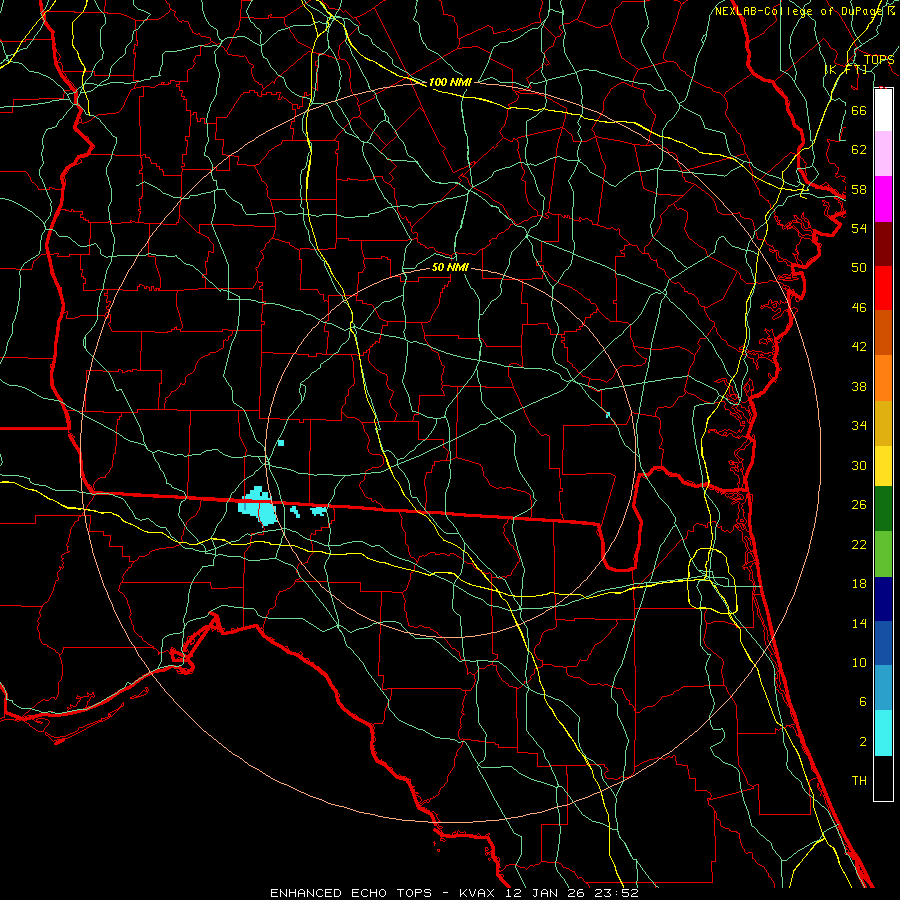Image resolution: width=900 pixels, height=900 pixels.
Task: Click the "50 NMI" range ring label
Action: (450, 267)
